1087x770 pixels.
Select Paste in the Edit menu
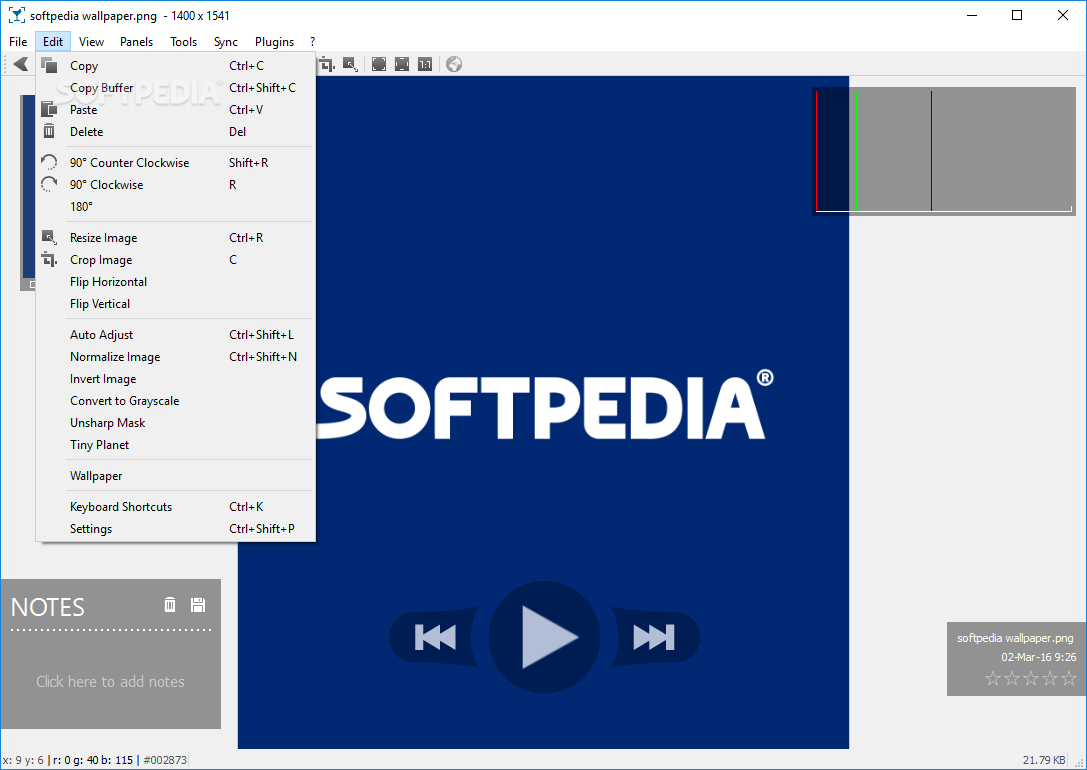point(176,110)
